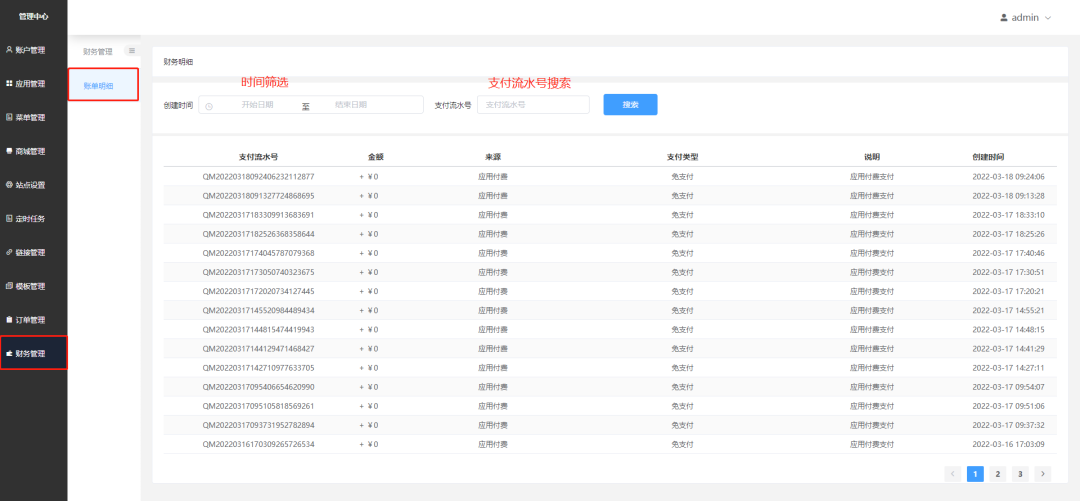Open 账户管理 in the sidebar
This screenshot has height=501, width=1080.
click(x=29, y=50)
